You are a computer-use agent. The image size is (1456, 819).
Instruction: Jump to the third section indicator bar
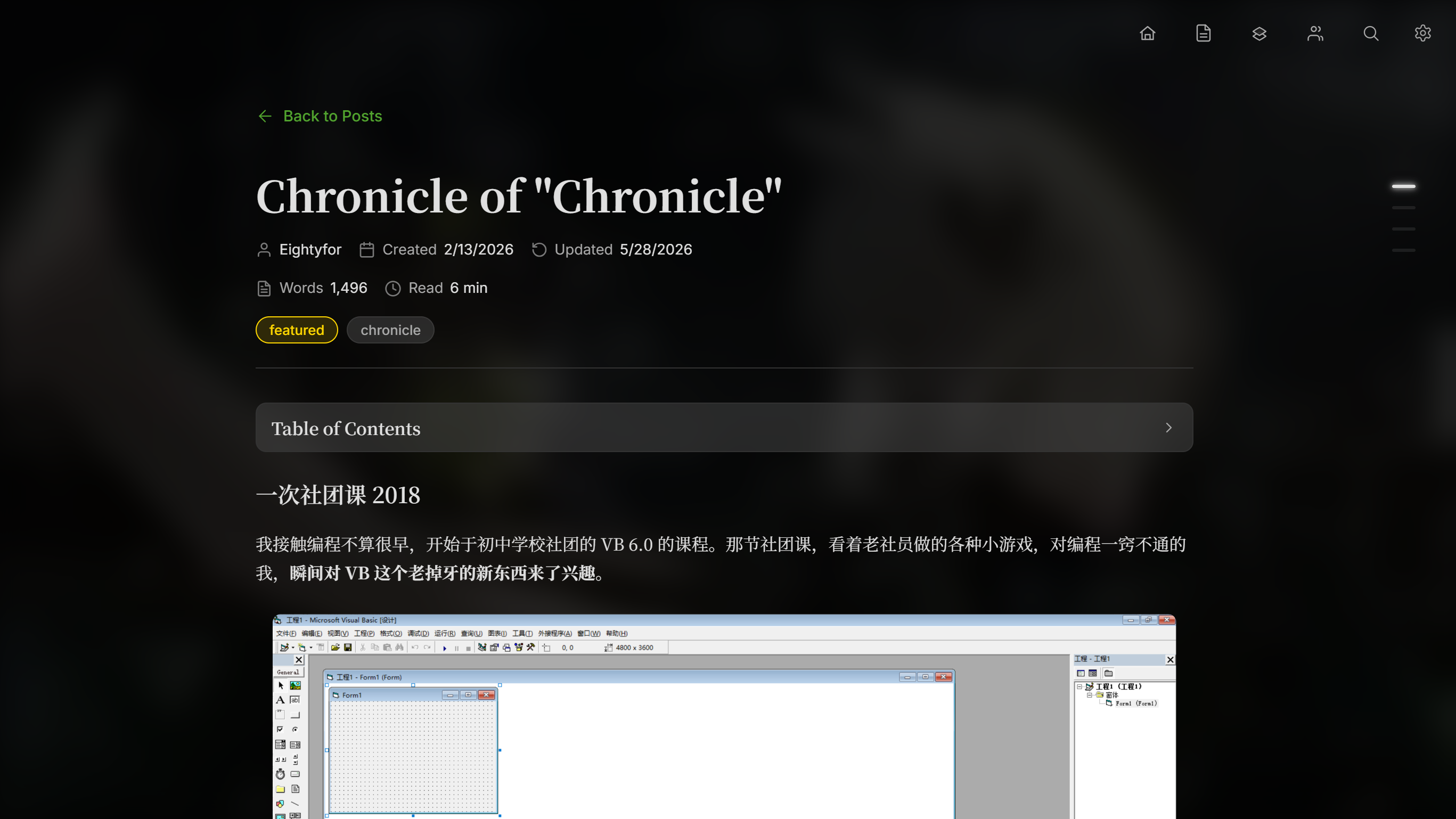(x=1403, y=229)
